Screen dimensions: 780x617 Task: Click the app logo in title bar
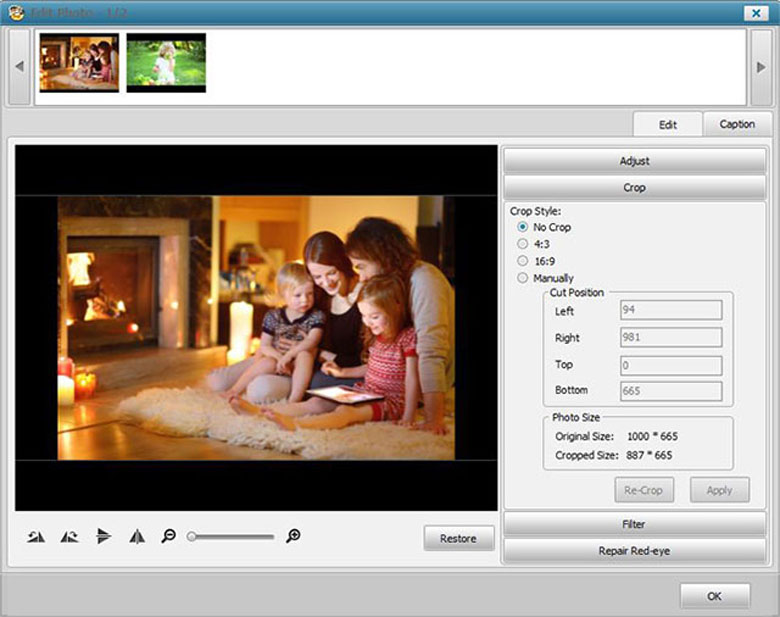[x=15, y=12]
